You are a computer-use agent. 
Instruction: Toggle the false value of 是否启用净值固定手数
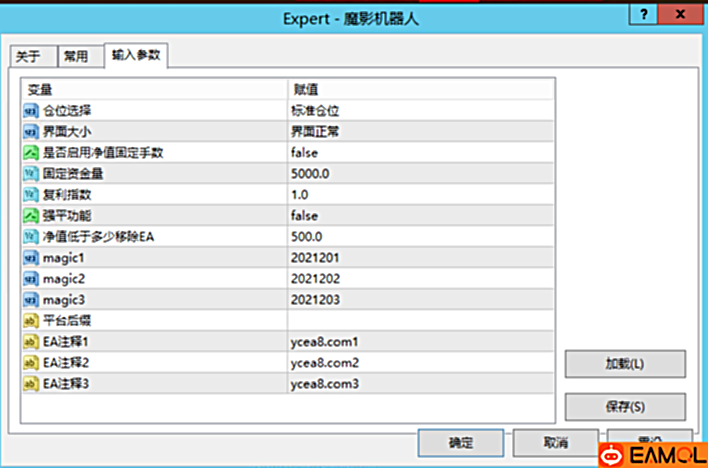coord(304,153)
